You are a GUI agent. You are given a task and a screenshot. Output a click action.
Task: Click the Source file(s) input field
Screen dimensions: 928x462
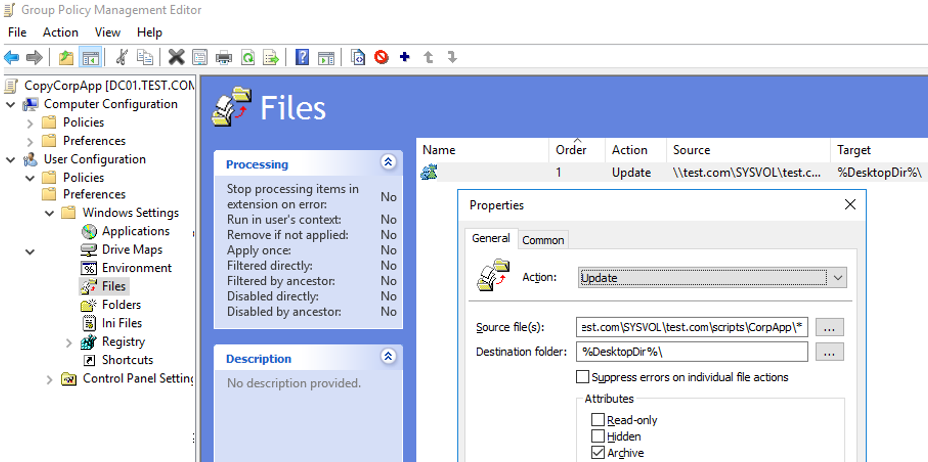[x=692, y=327]
